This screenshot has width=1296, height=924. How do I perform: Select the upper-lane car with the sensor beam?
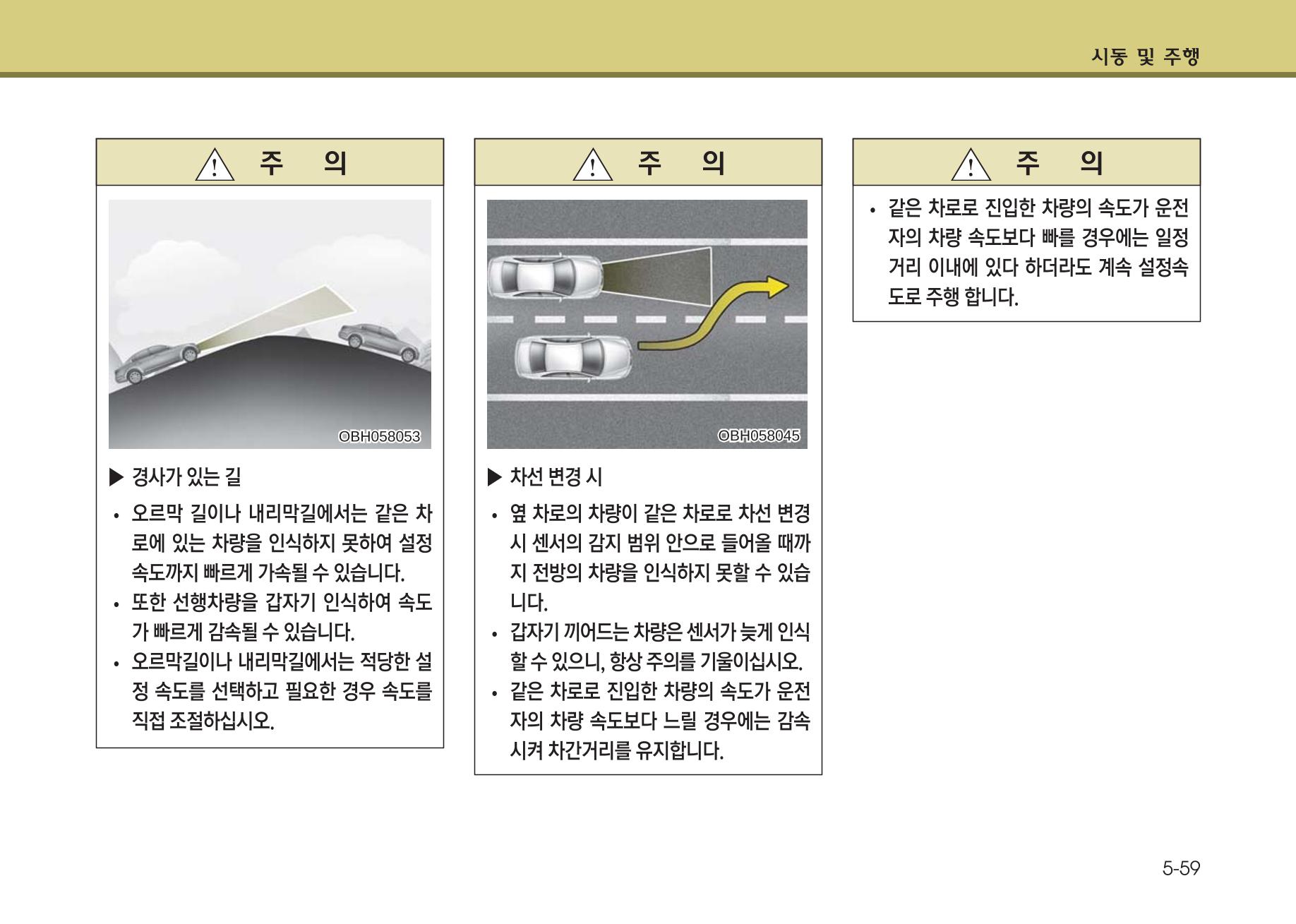point(545,275)
